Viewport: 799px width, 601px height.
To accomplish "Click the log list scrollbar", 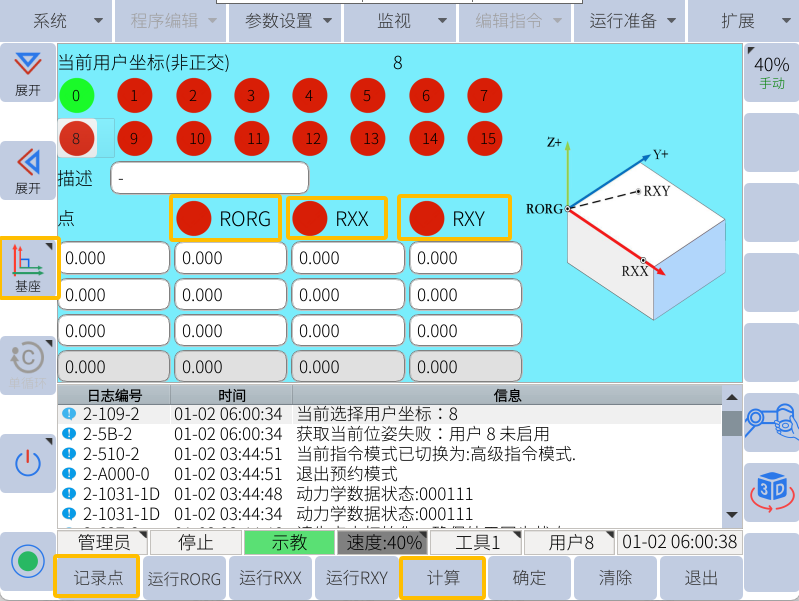I will [732, 455].
